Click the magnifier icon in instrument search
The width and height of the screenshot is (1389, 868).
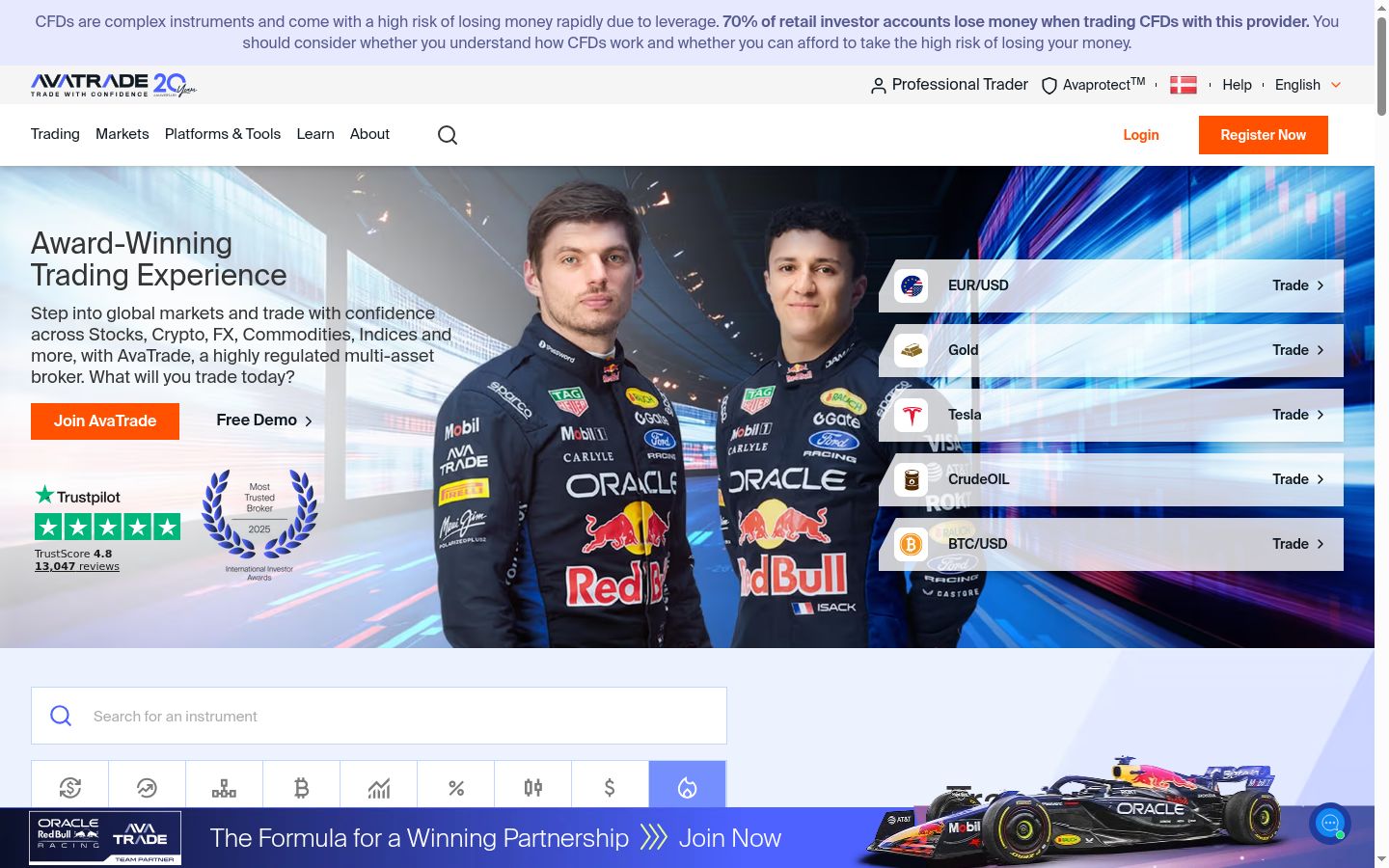(61, 716)
